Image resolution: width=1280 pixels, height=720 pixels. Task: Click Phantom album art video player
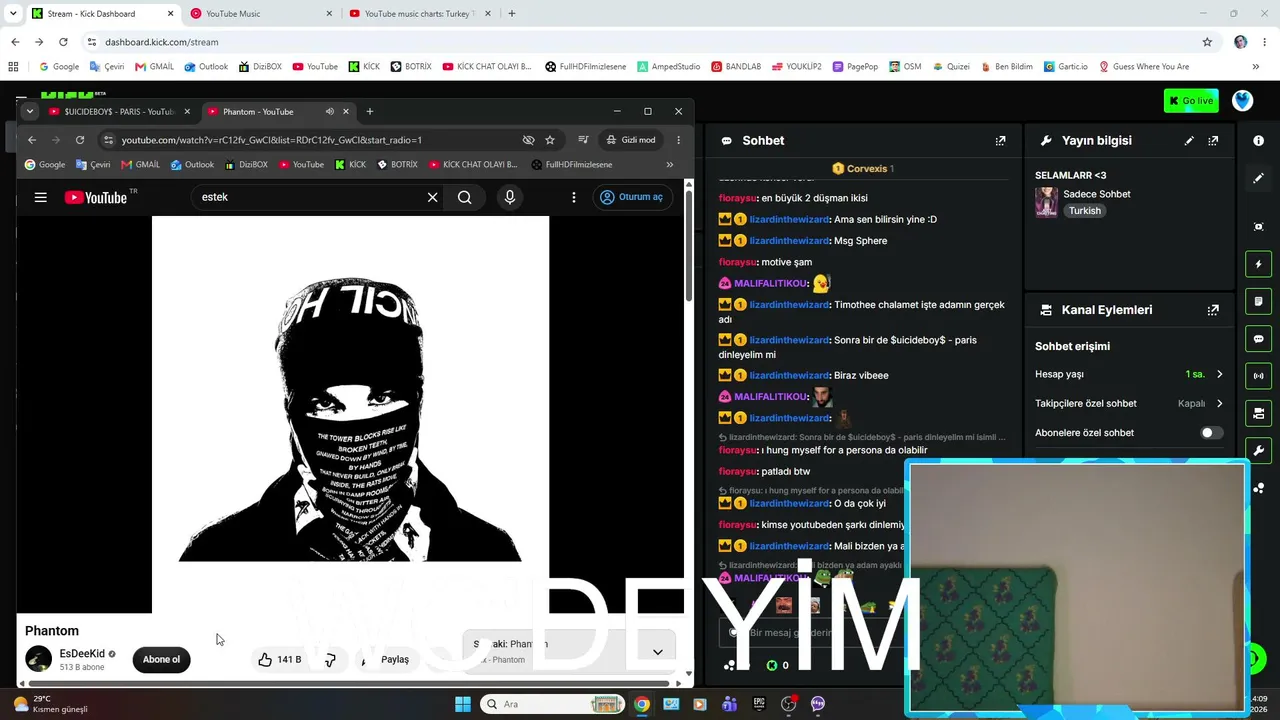coord(350,414)
